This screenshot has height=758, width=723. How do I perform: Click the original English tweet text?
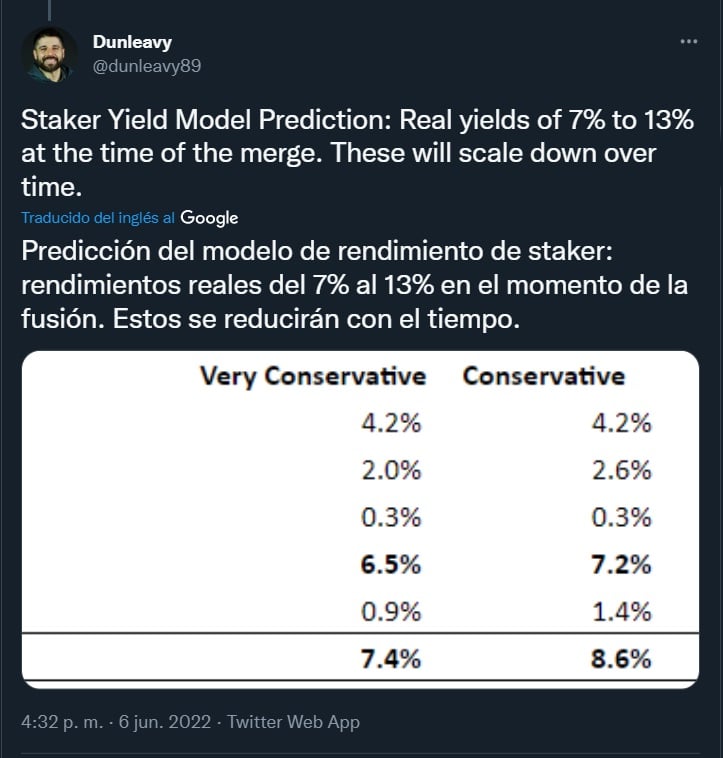[x=358, y=153]
